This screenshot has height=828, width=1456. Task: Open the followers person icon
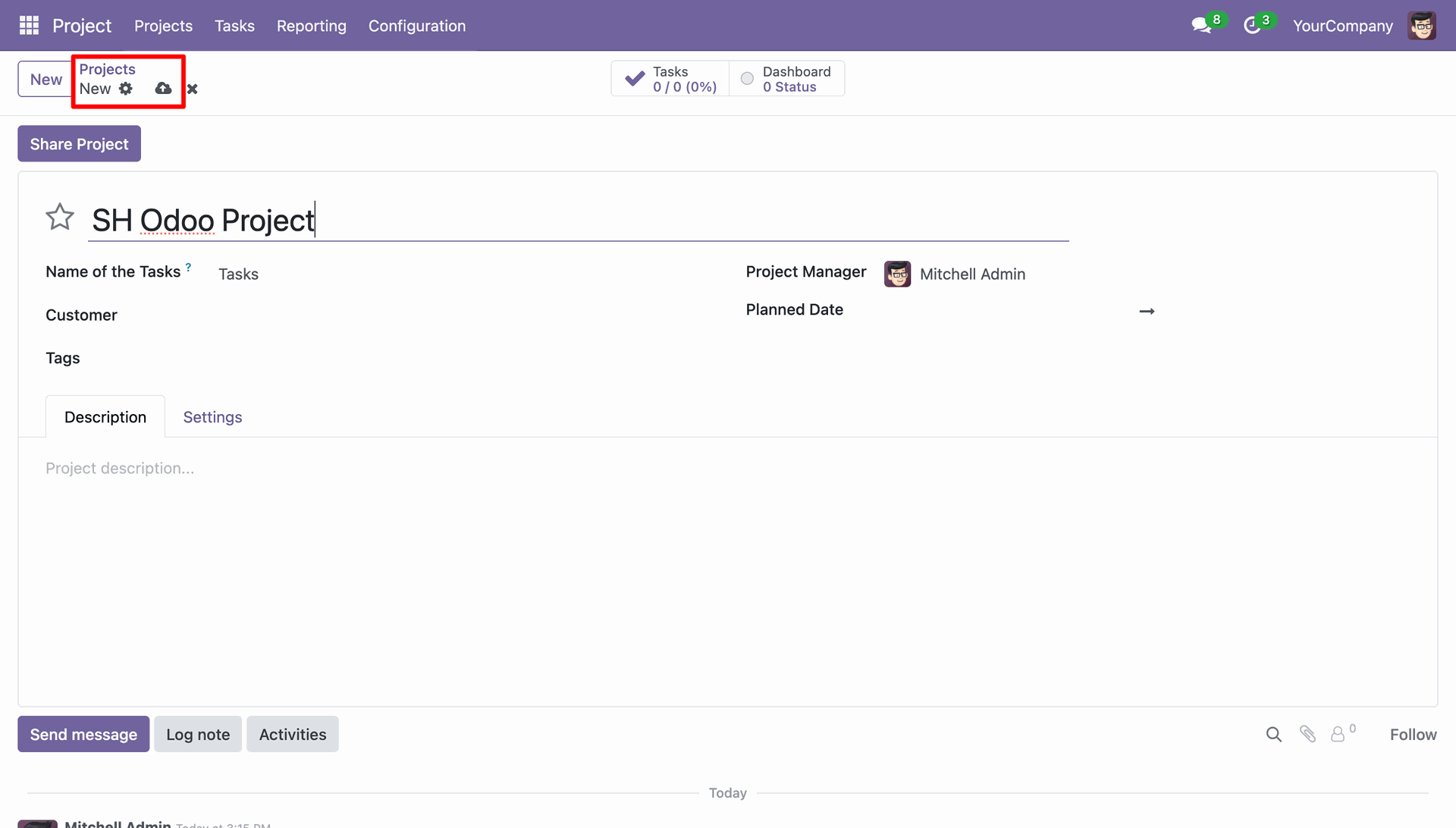[x=1338, y=734]
